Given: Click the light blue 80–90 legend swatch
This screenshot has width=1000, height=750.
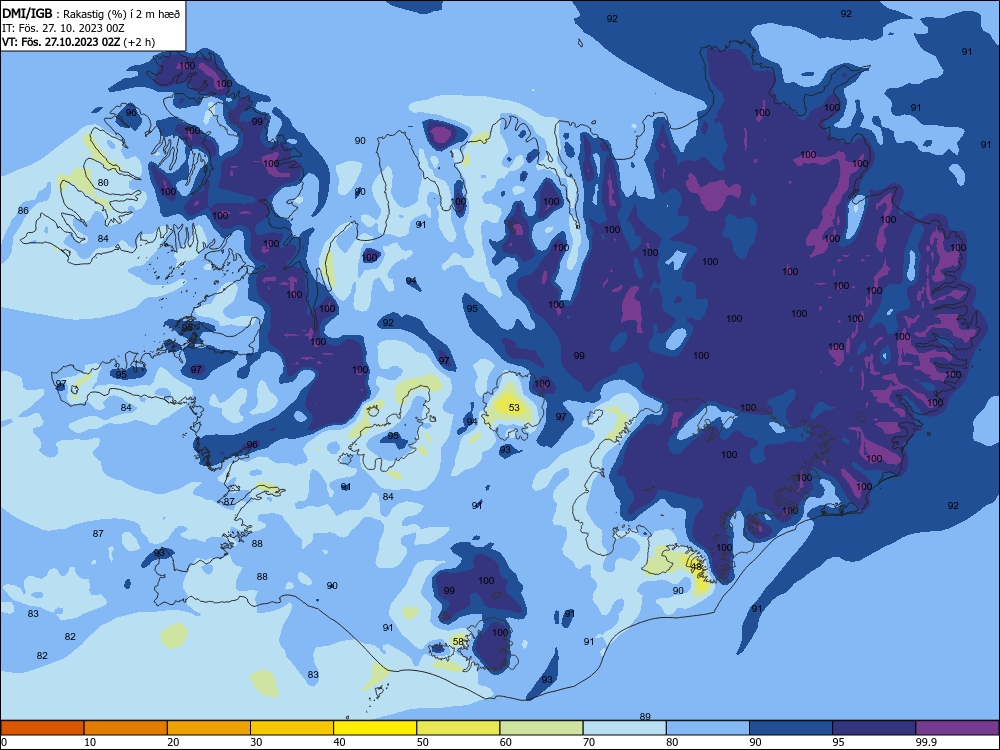Looking at the screenshot, I should 708,728.
